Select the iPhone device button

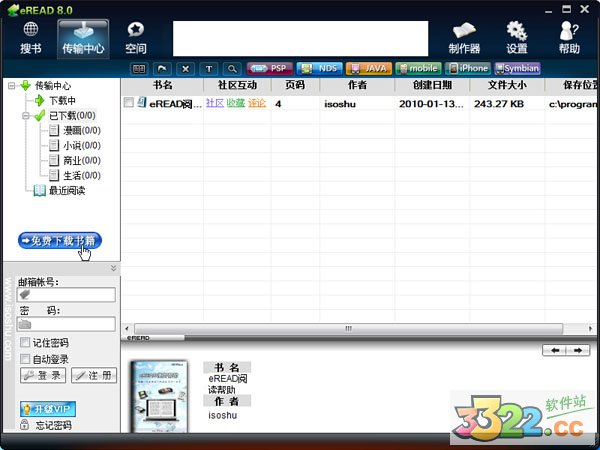[x=468, y=68]
